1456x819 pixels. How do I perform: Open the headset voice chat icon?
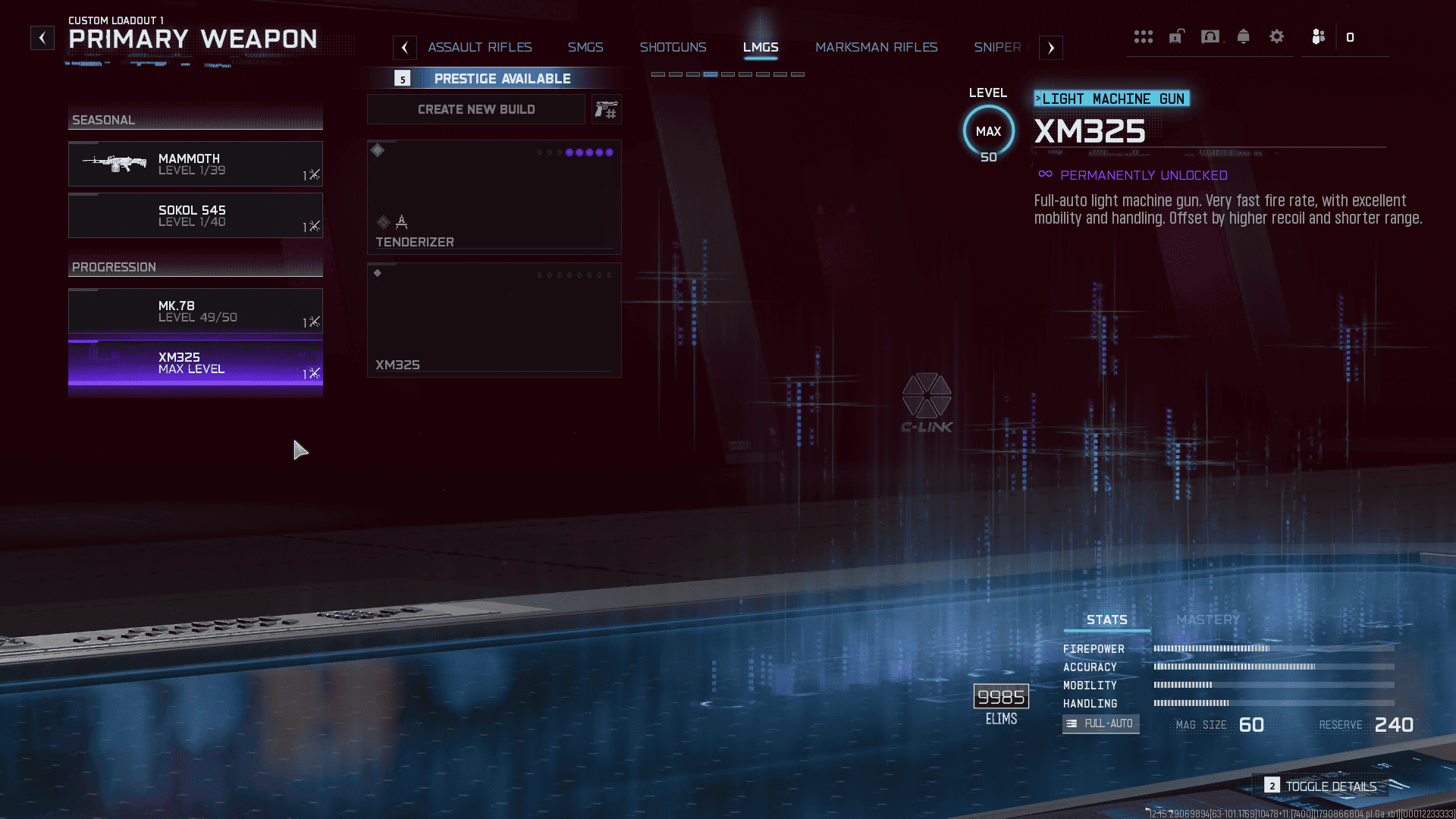pyautogui.click(x=1210, y=36)
